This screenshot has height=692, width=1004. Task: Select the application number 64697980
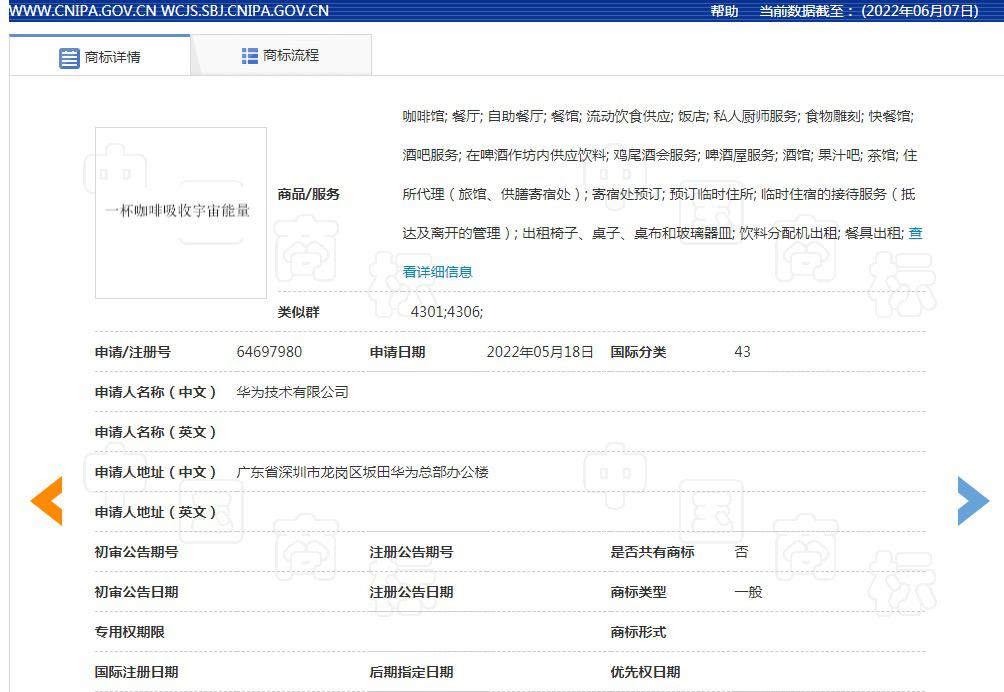269,351
